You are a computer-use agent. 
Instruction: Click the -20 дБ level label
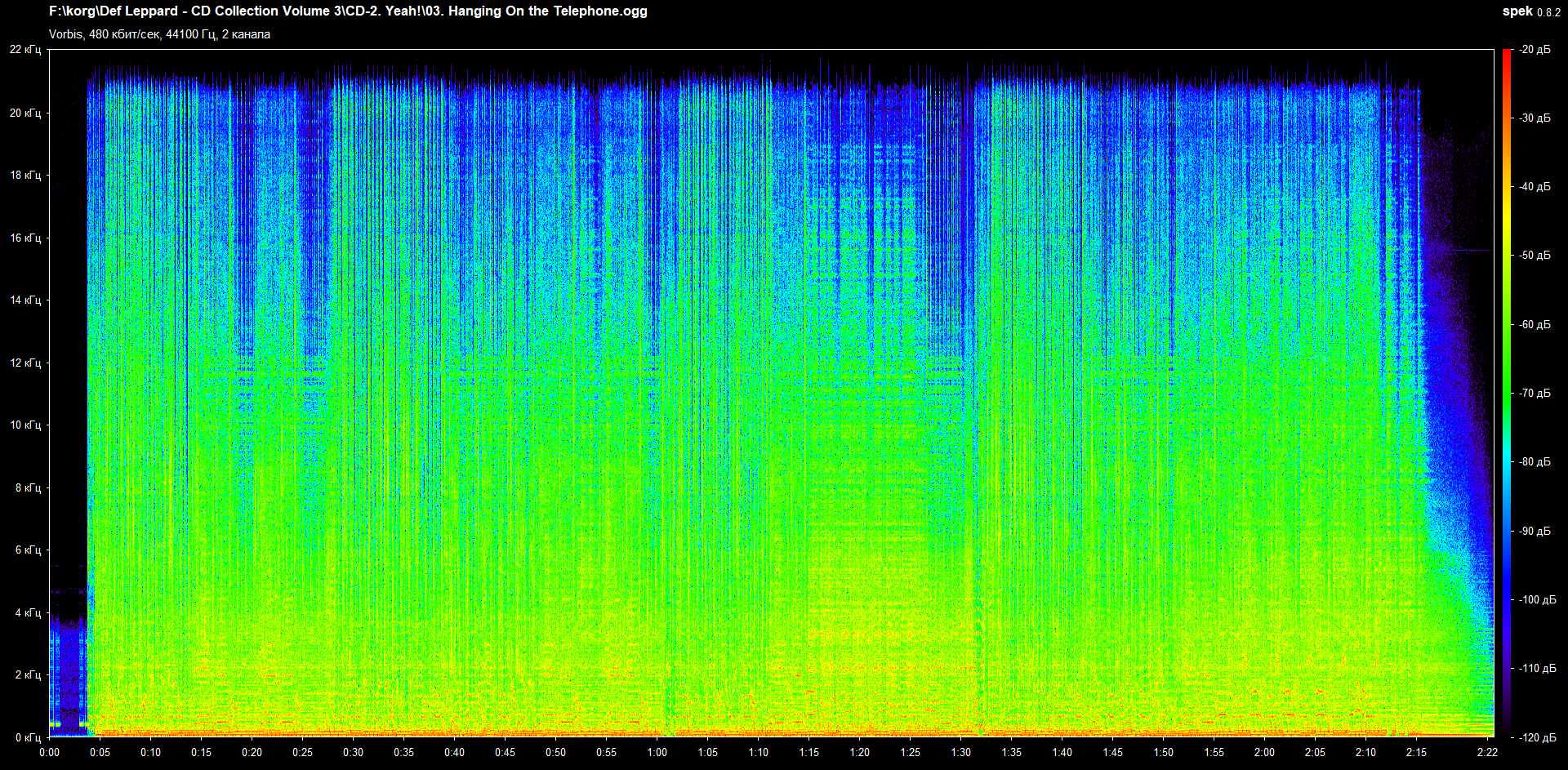1535,50
